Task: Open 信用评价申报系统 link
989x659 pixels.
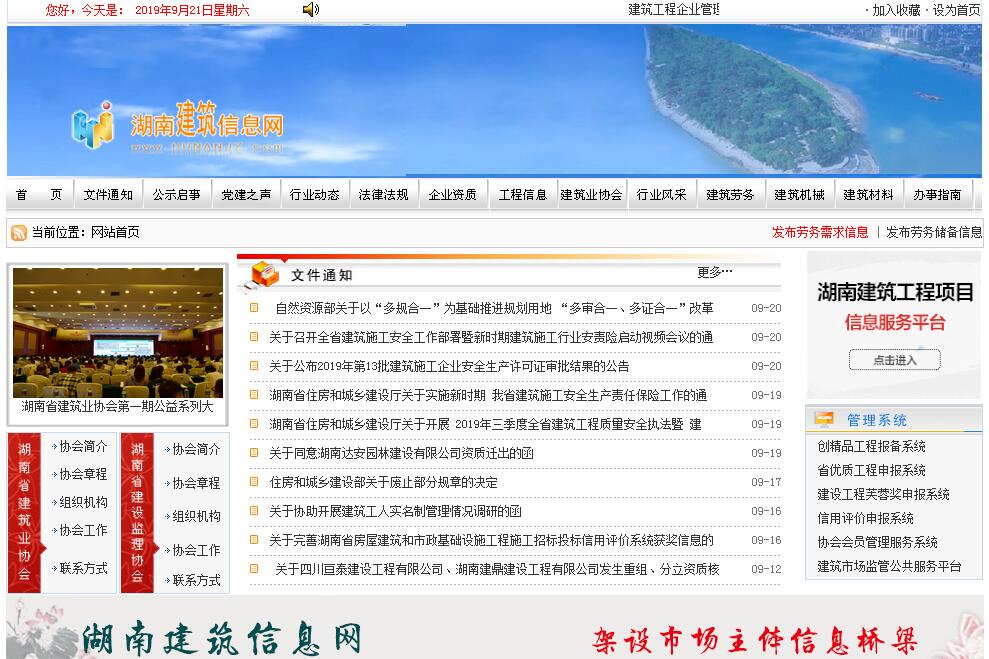Action: (x=865, y=518)
